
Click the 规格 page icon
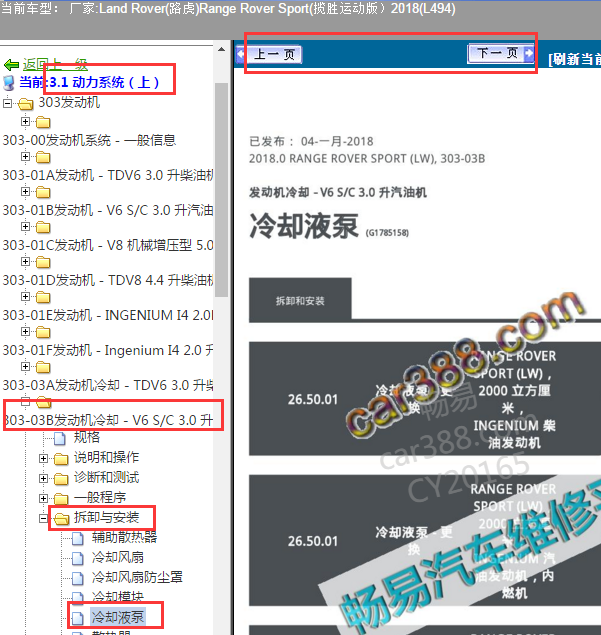60,438
